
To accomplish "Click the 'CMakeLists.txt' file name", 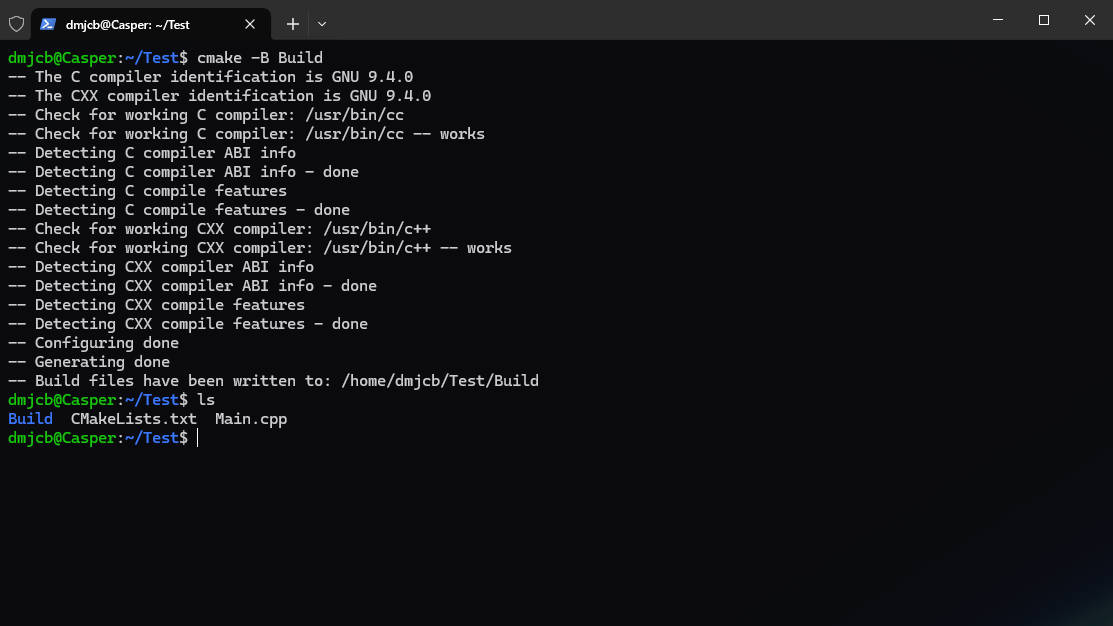I will click(x=133, y=419).
